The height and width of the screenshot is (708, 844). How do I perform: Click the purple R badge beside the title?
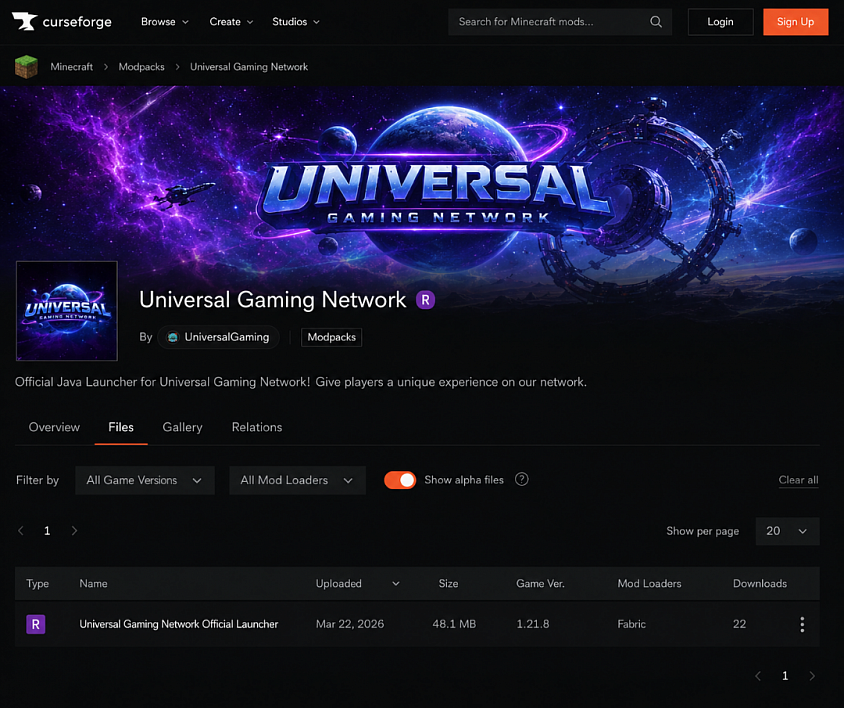point(425,300)
